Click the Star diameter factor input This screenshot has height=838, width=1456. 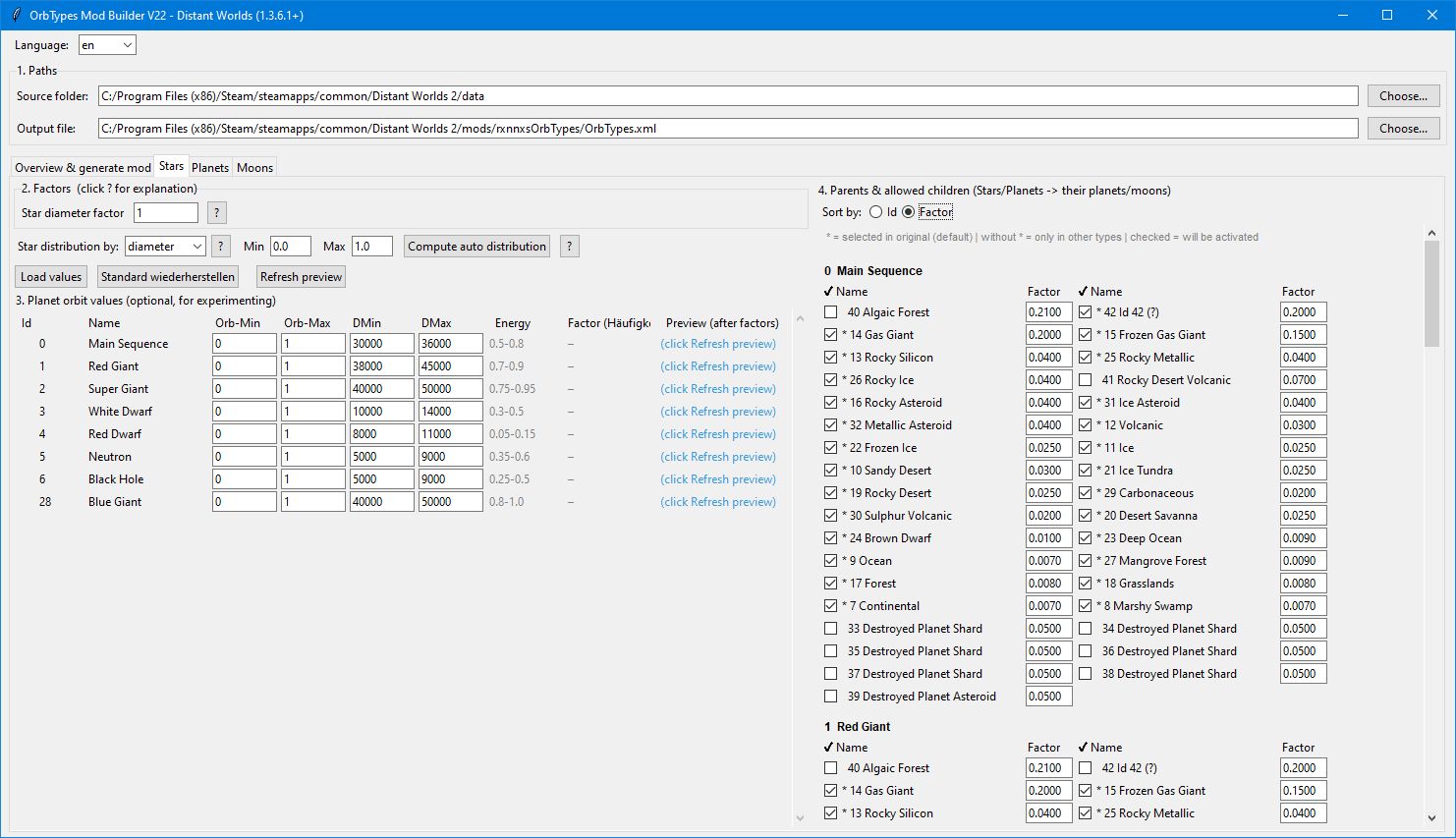166,213
